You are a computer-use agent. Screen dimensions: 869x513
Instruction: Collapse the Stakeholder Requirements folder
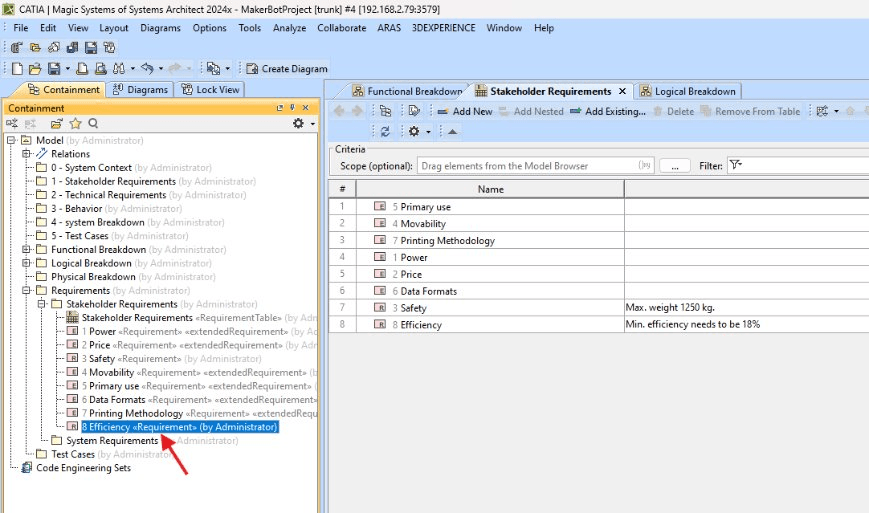(x=41, y=304)
